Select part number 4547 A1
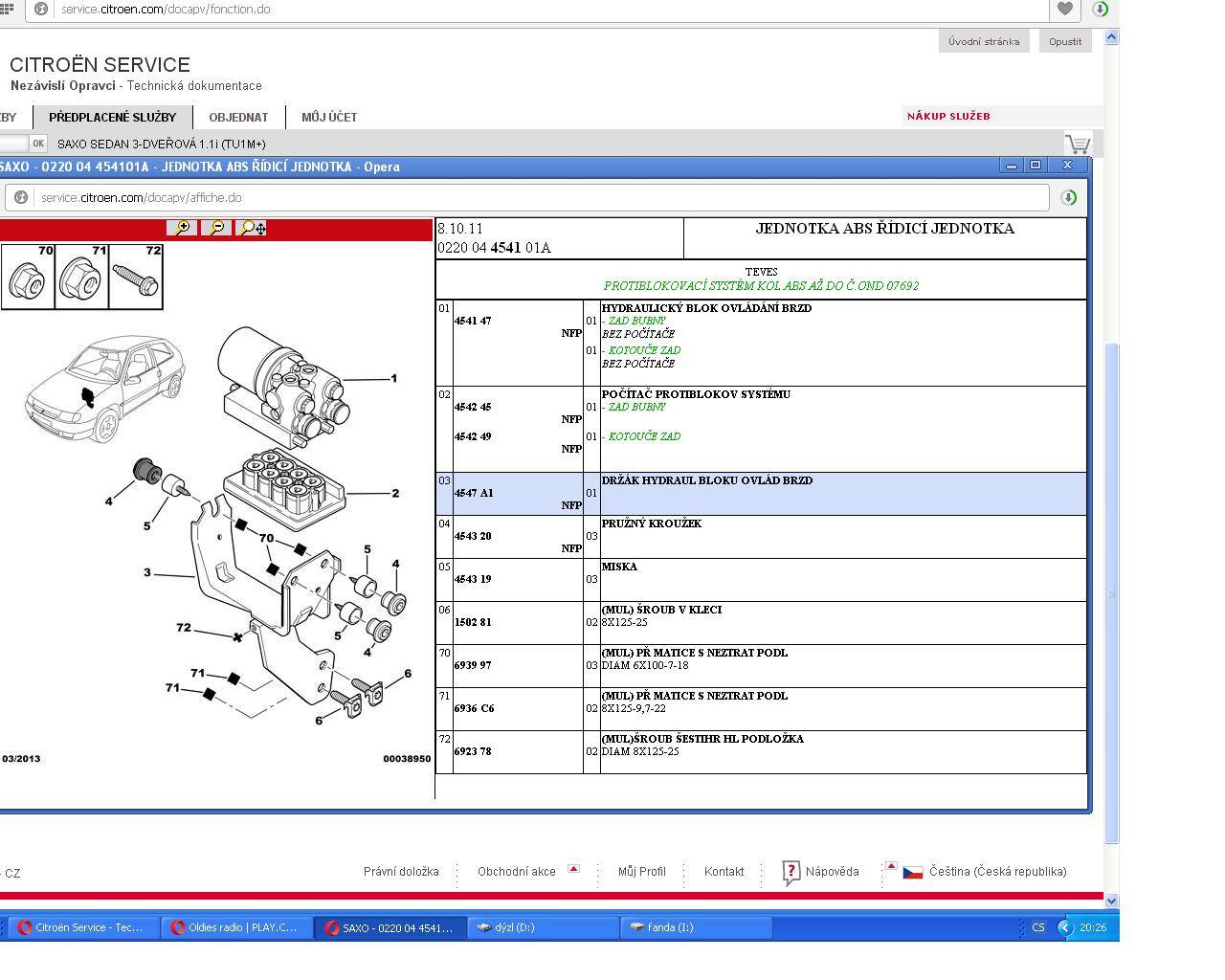Screen dimensions: 1225x980 click(474, 493)
